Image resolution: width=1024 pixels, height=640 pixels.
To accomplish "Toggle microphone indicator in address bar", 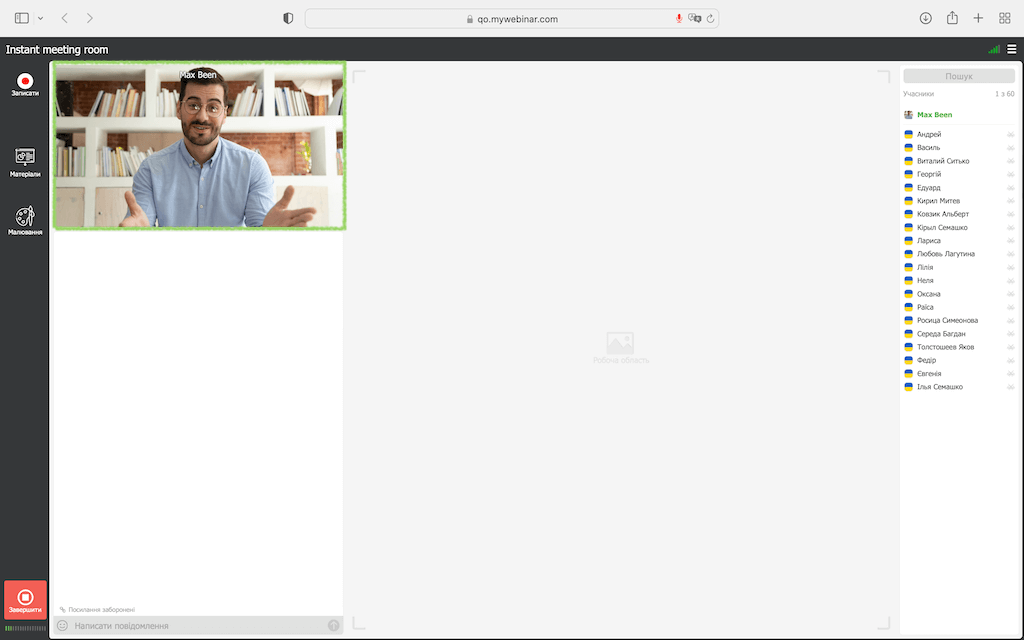I will tap(679, 18).
